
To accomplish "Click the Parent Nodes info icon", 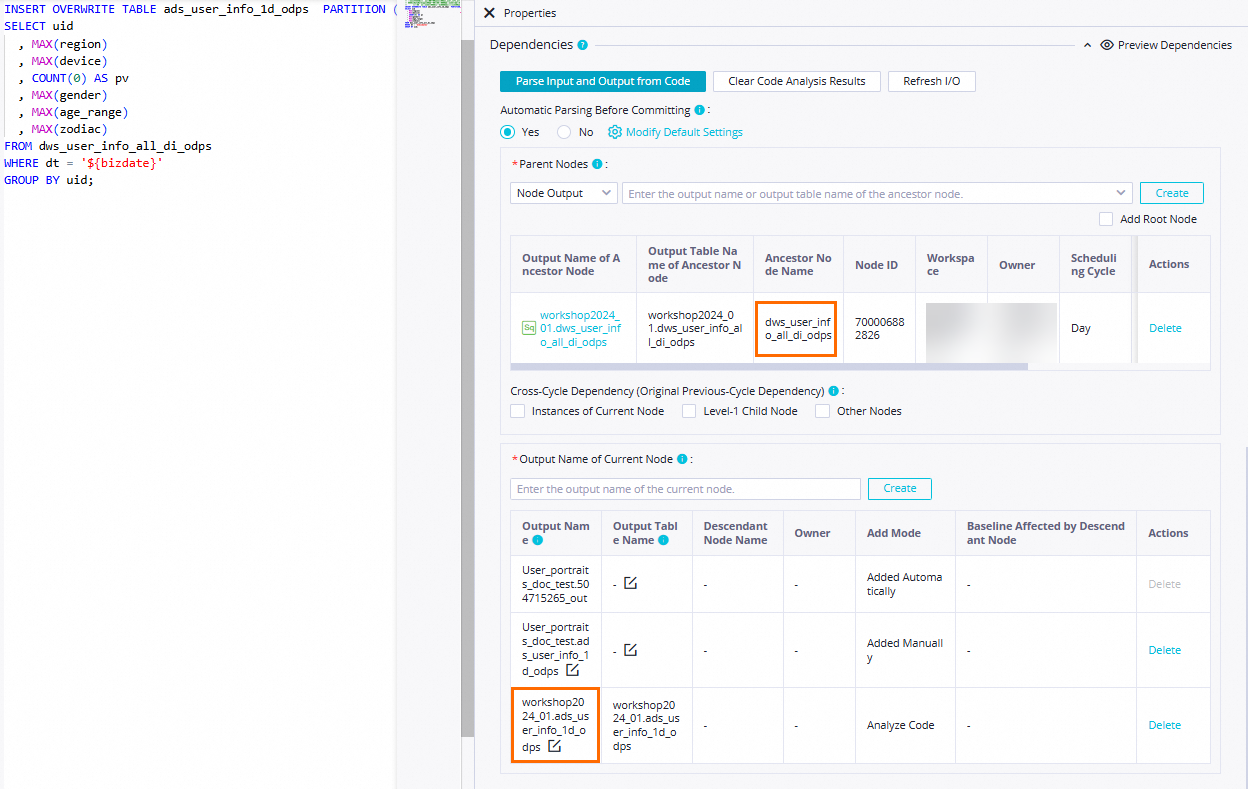I will tap(597, 164).
